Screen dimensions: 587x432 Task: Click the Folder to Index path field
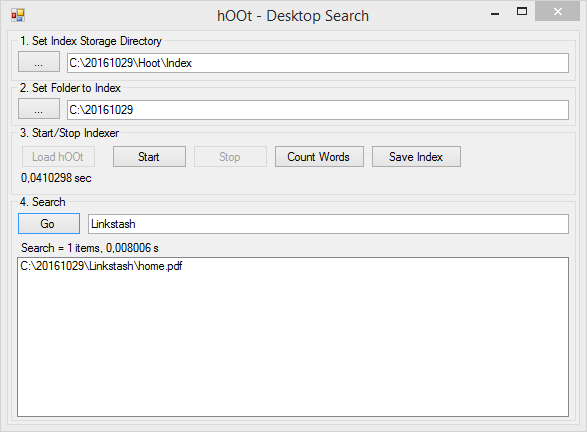pos(318,110)
